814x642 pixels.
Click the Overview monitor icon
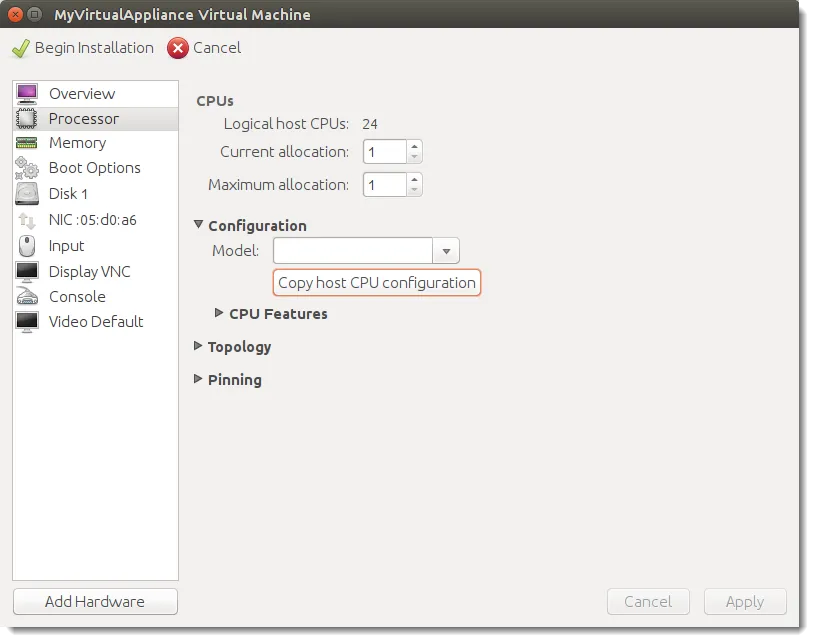[x=26, y=94]
